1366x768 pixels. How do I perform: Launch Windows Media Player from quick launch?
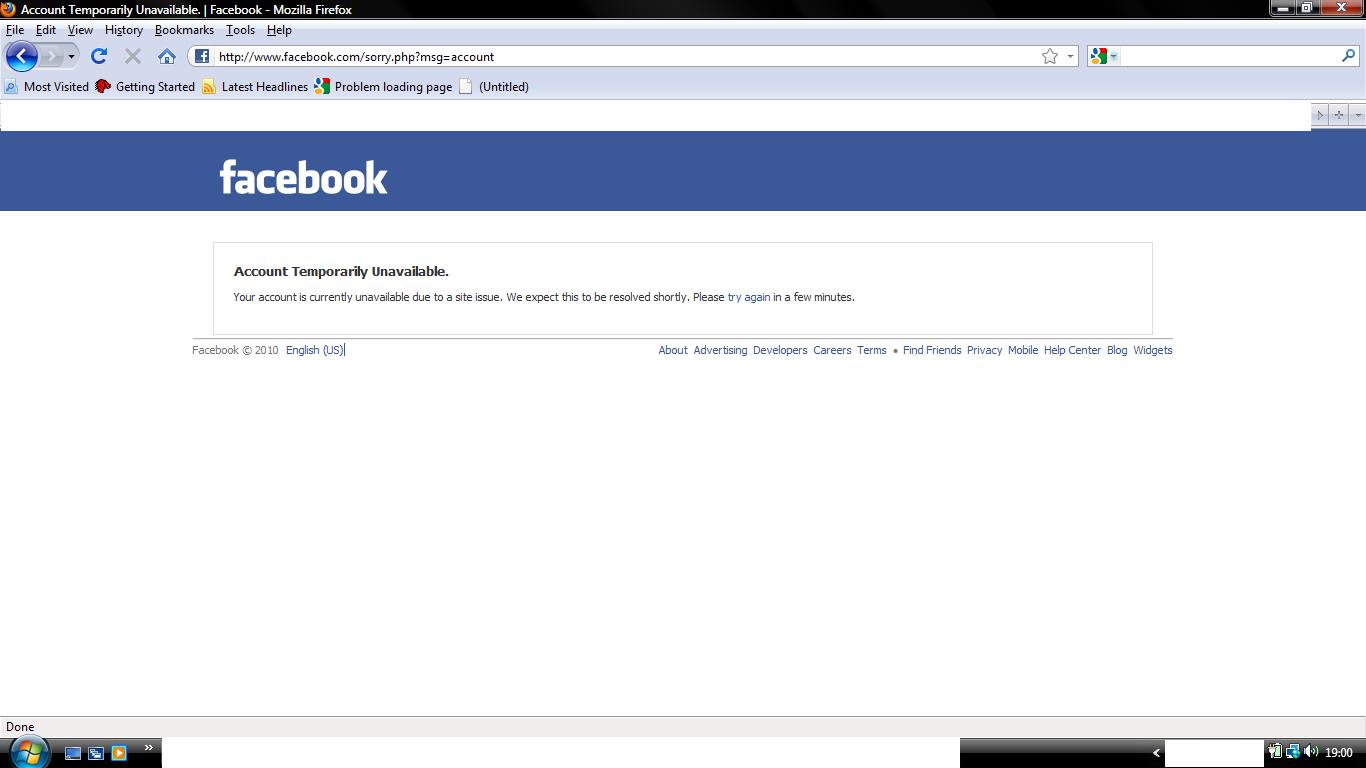[119, 753]
